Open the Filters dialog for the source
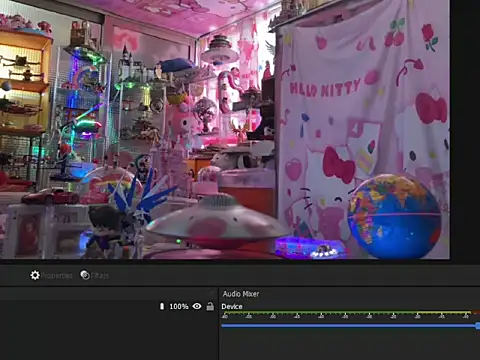This screenshot has height=360, width=480. point(95,275)
